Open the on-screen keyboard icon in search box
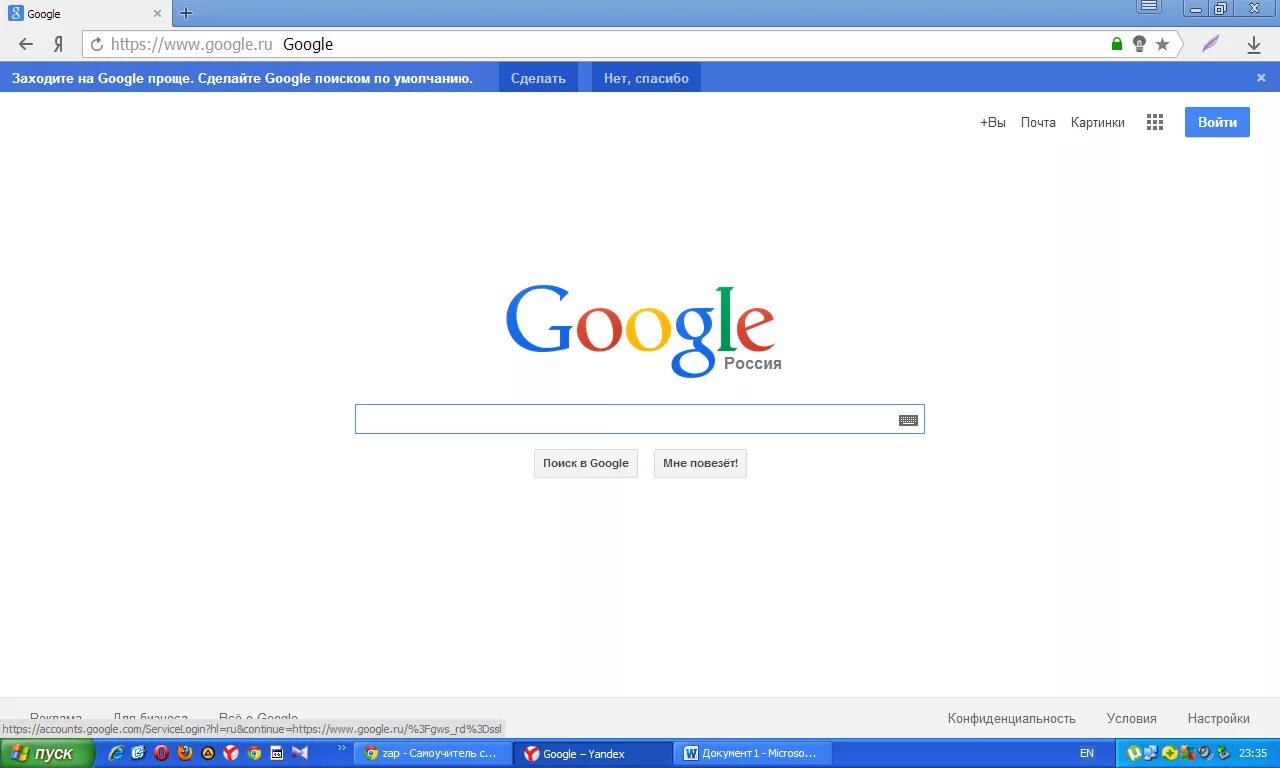Screen dimensions: 1280x768 pyautogui.click(x=908, y=420)
